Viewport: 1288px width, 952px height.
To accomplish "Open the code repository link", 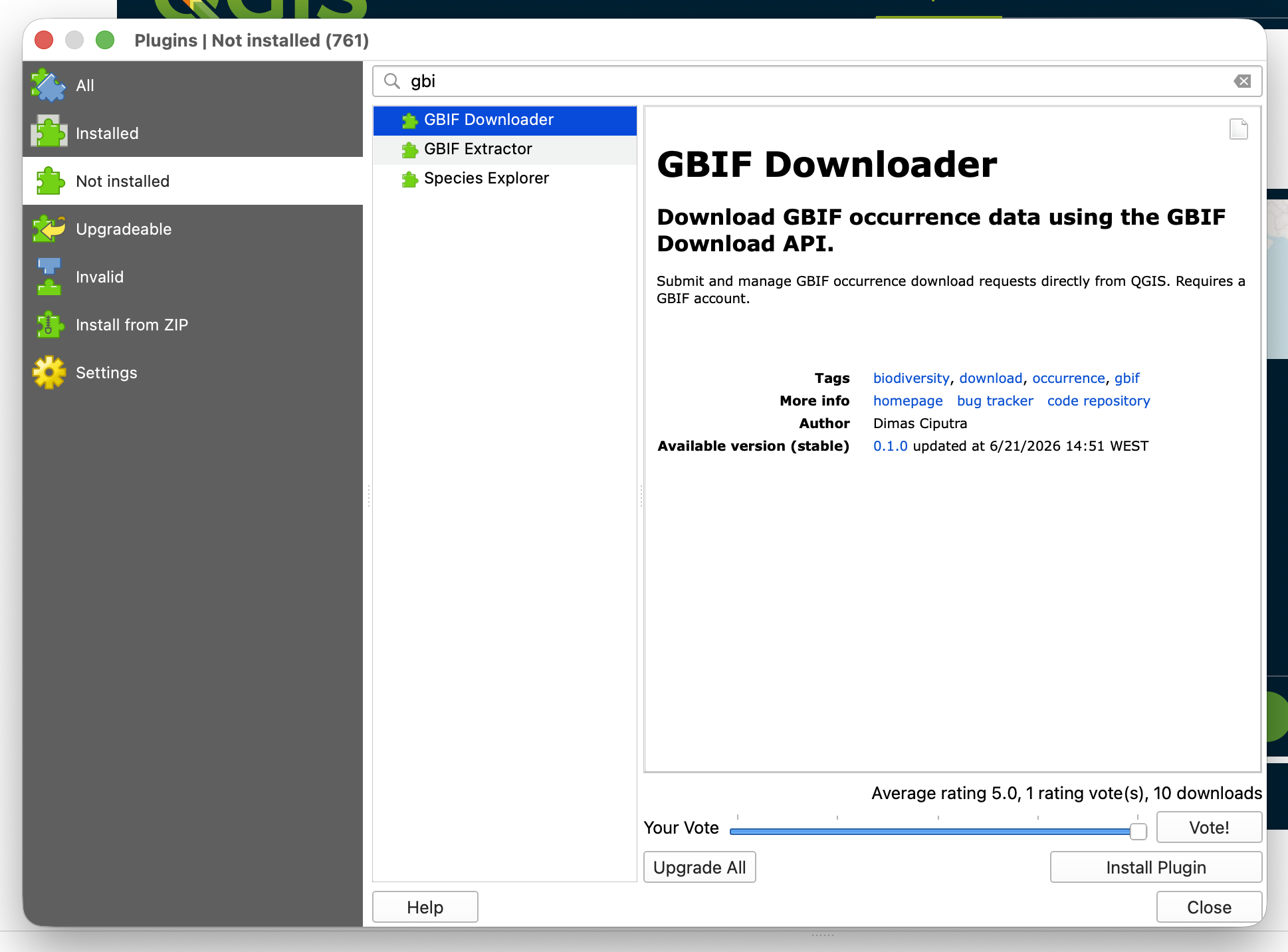I will coord(1099,401).
